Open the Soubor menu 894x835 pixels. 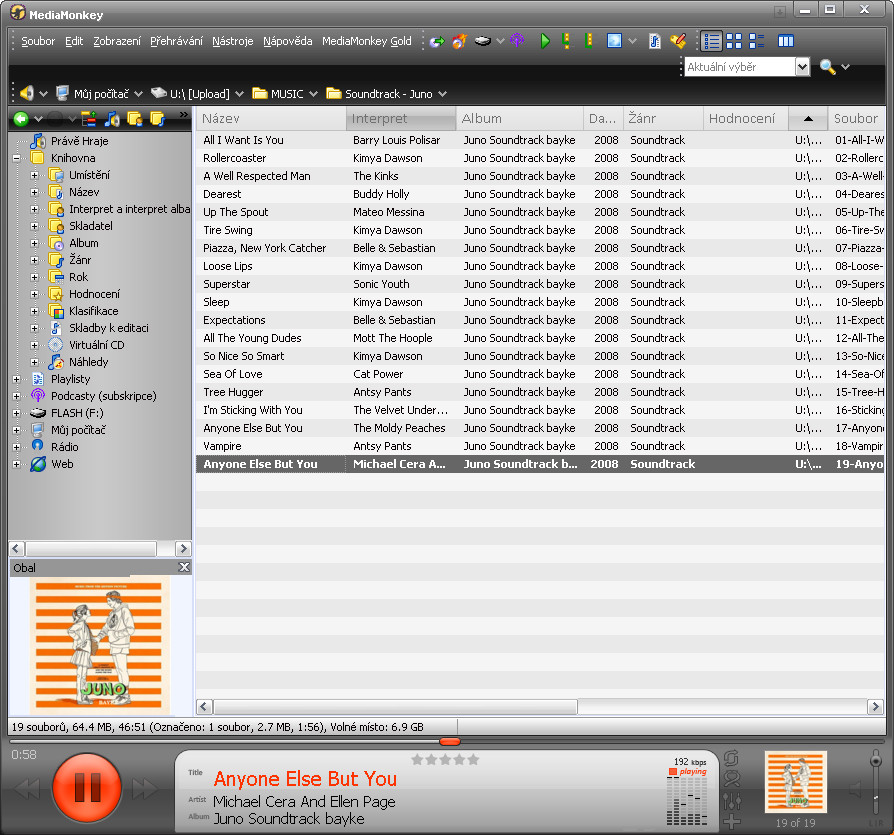click(38, 41)
